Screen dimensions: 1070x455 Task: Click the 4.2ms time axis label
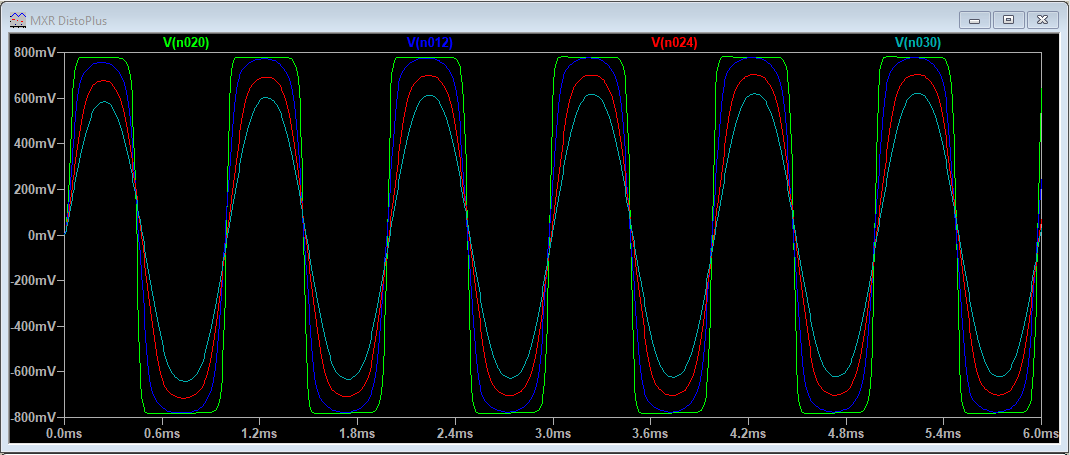(x=748, y=433)
